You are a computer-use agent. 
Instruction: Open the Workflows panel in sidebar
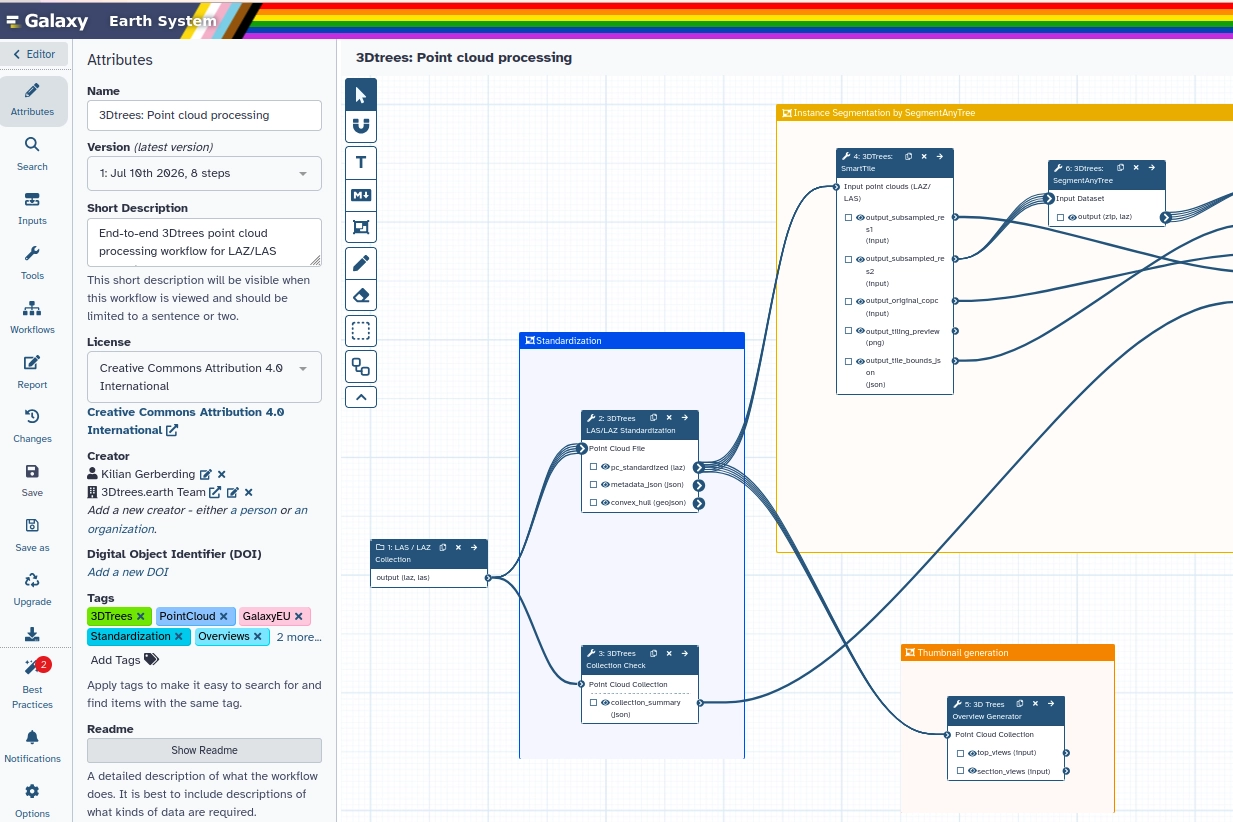(x=32, y=317)
